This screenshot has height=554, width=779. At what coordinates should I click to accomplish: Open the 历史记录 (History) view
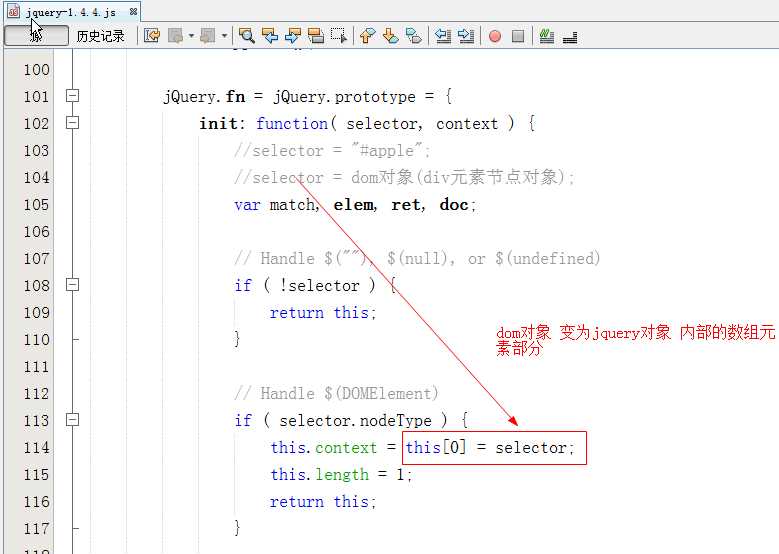click(100, 36)
